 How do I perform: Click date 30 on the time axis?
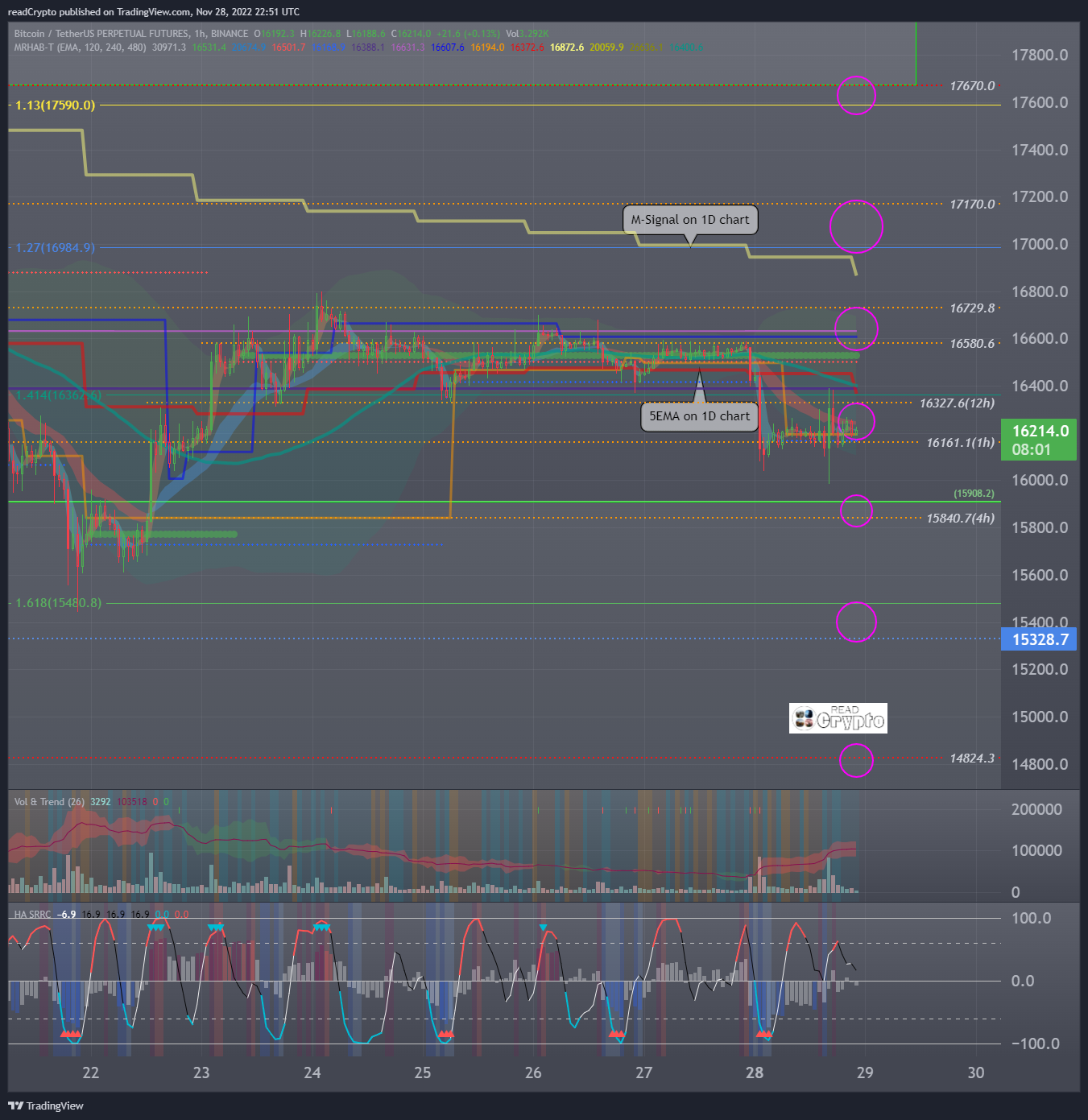coord(976,1072)
